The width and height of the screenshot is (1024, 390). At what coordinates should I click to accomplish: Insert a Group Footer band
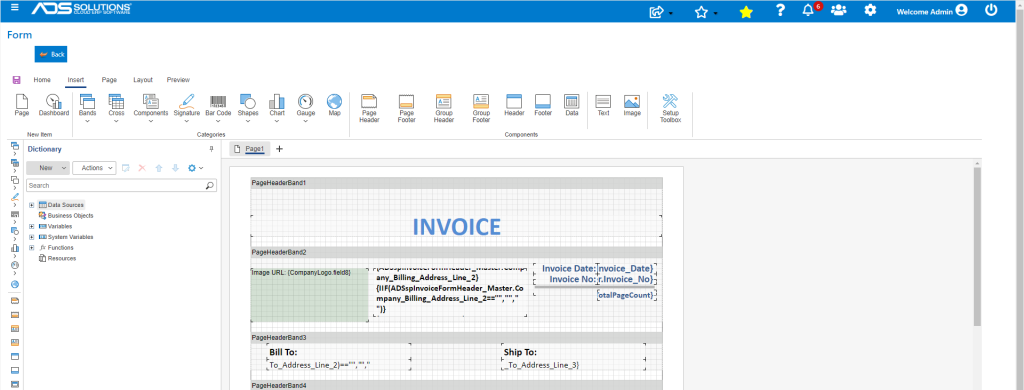click(481, 108)
